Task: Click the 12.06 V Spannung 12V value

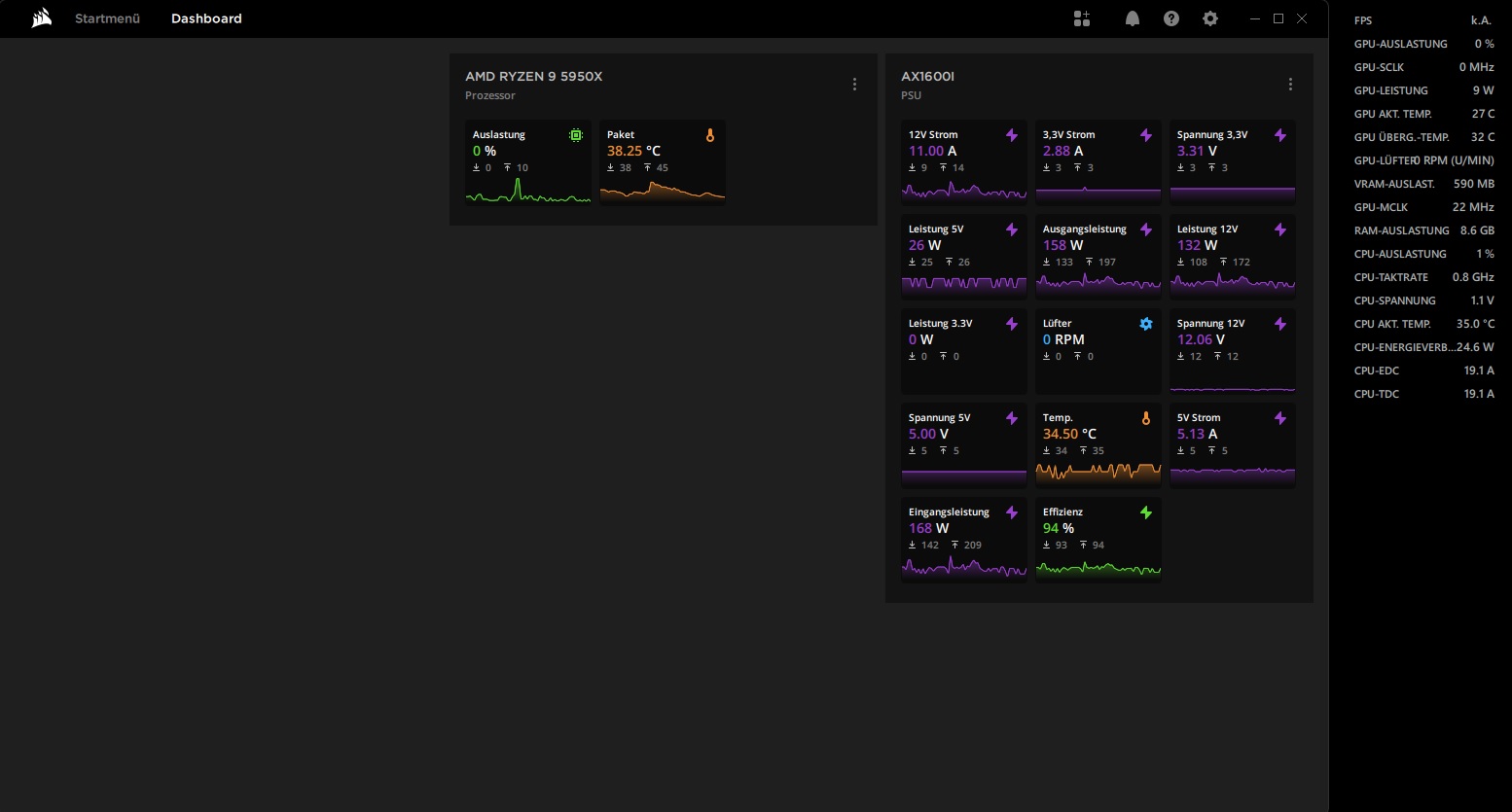Action: click(1201, 339)
